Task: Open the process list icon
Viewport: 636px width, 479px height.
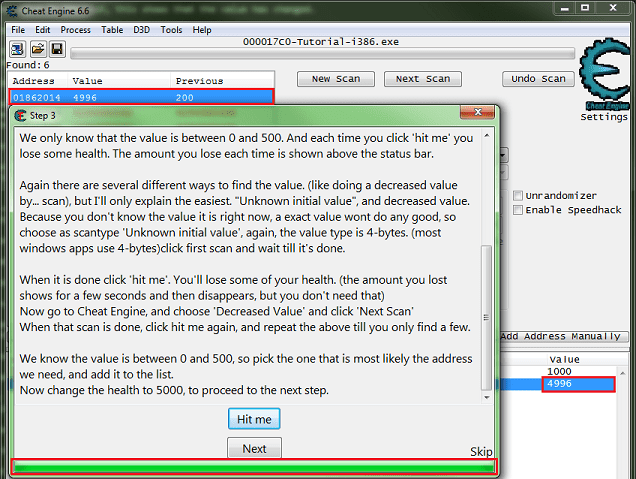Action: coord(17,49)
